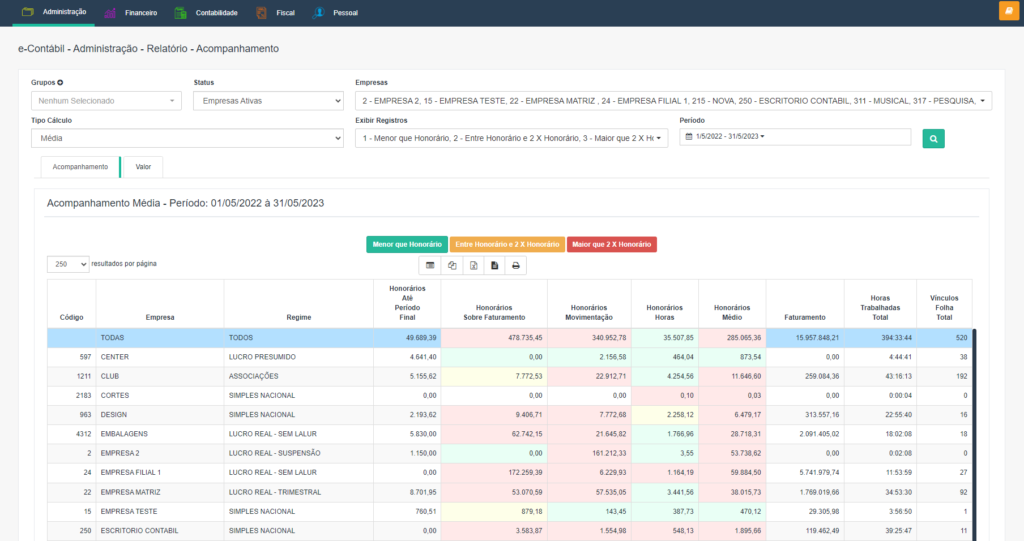
Task: Sort by Honorários Até Período Final header
Action: coord(407,303)
